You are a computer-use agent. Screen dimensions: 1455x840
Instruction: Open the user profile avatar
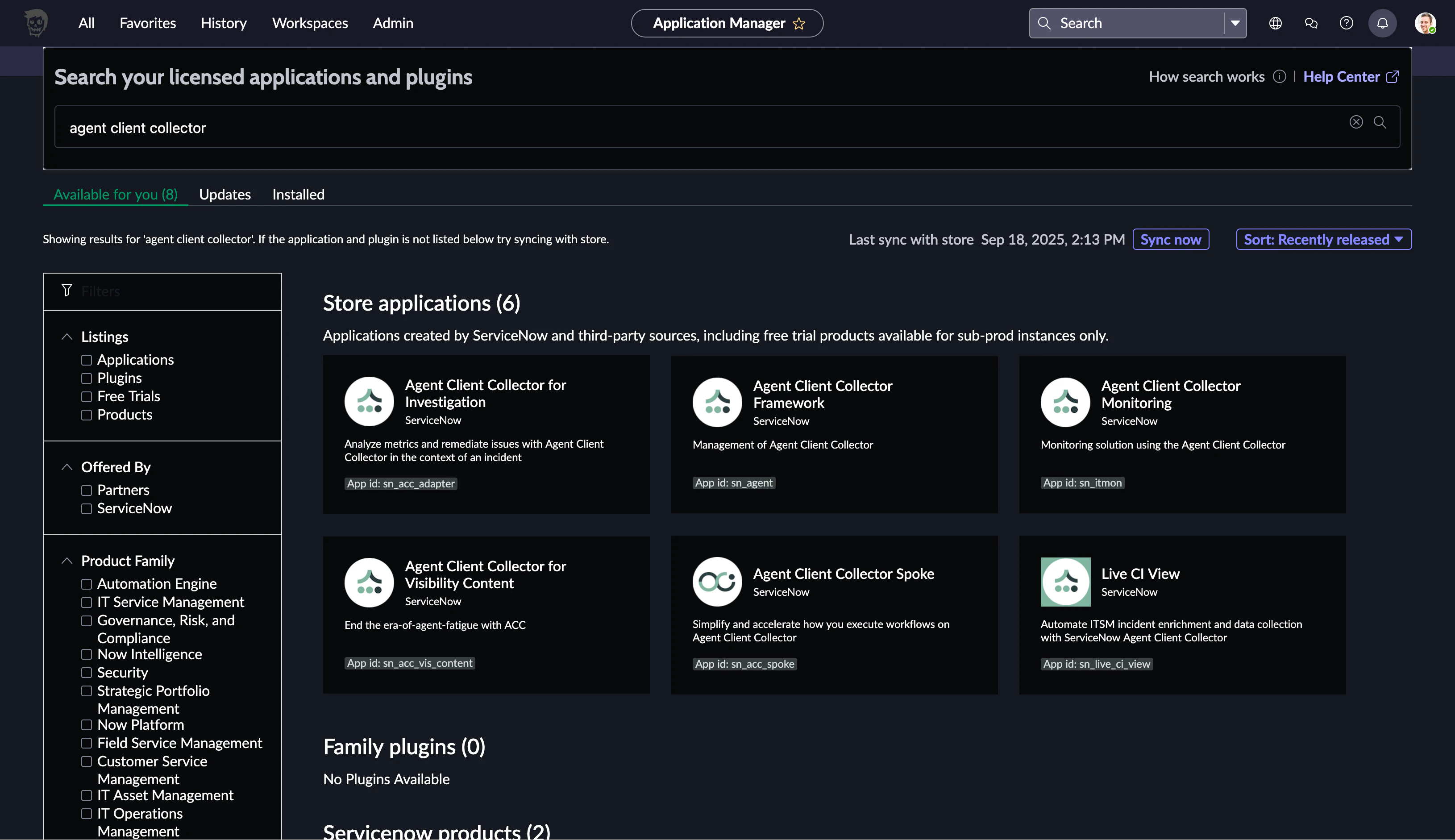[1426, 23]
